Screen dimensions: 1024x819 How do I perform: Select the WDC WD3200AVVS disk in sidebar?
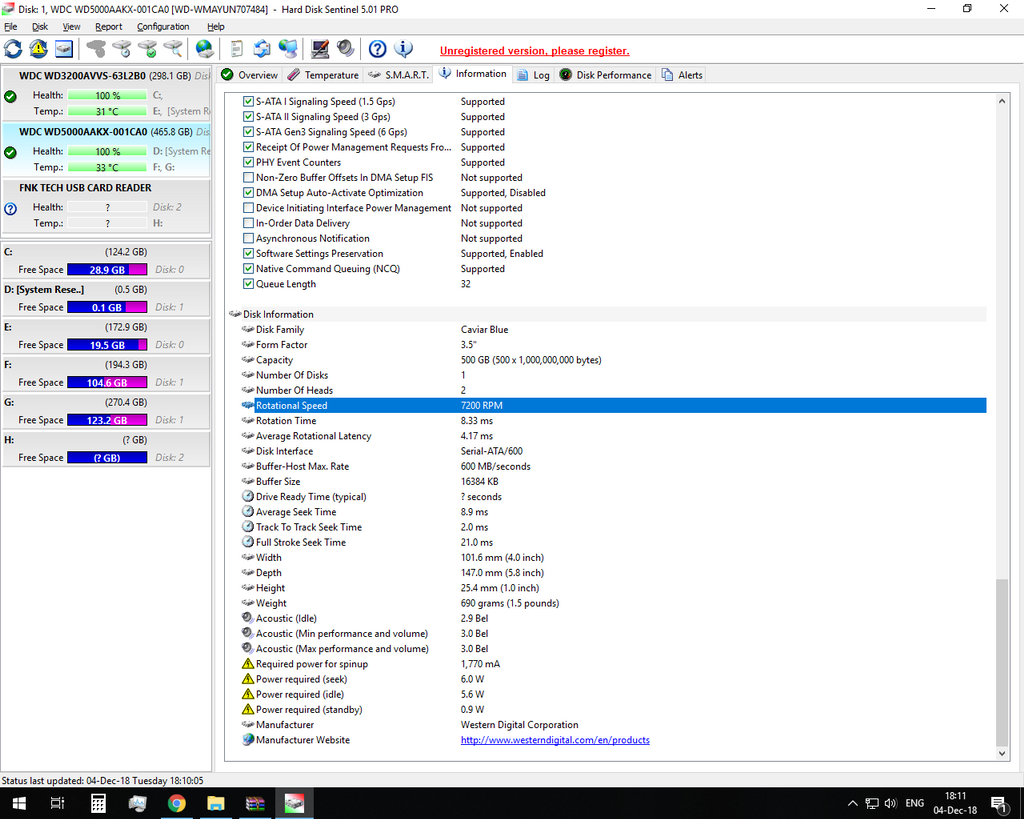tap(82, 76)
